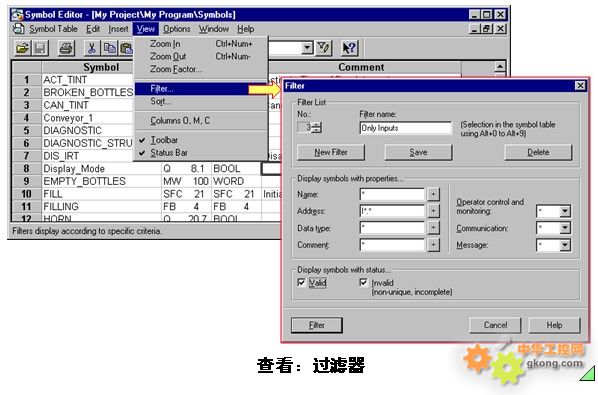Click the filter funnel toolbar icon
Screen dimensions: 598x395
[x=324, y=48]
